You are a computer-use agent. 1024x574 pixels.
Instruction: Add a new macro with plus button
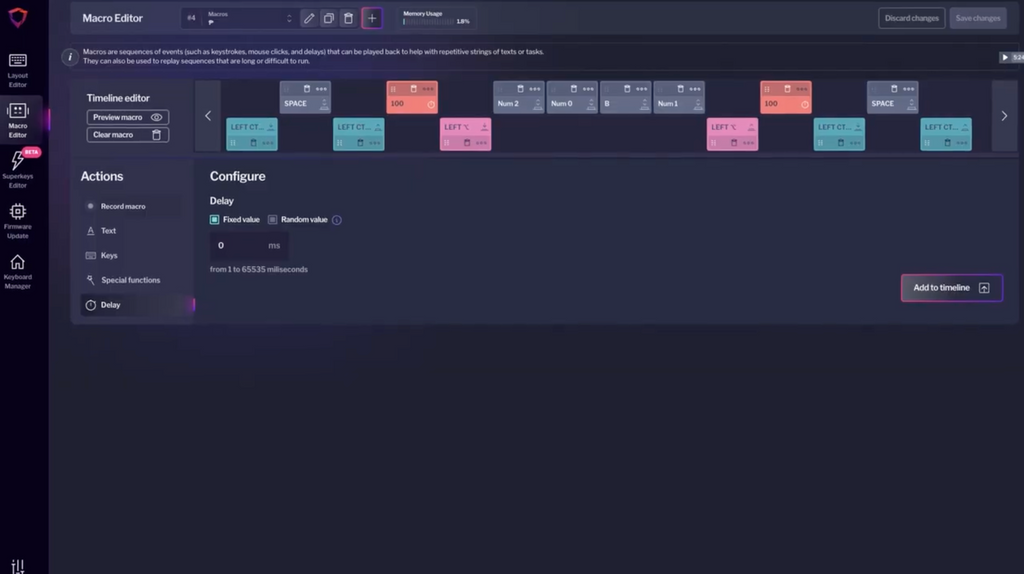click(x=372, y=18)
